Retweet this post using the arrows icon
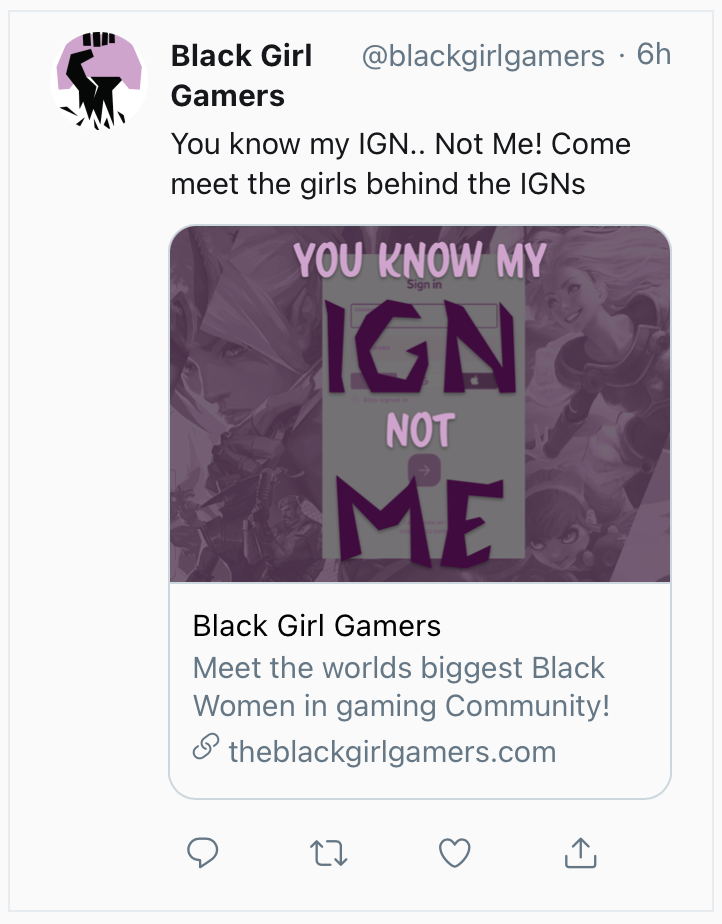722x924 pixels. (329, 853)
